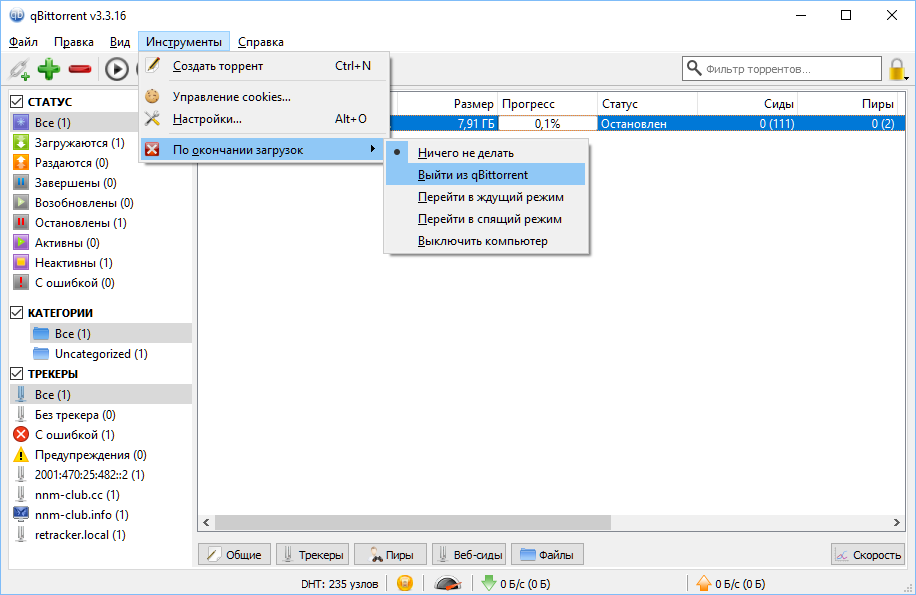Click the alternative speed limits speedometer icon
916x595 pixels.
[x=447, y=583]
